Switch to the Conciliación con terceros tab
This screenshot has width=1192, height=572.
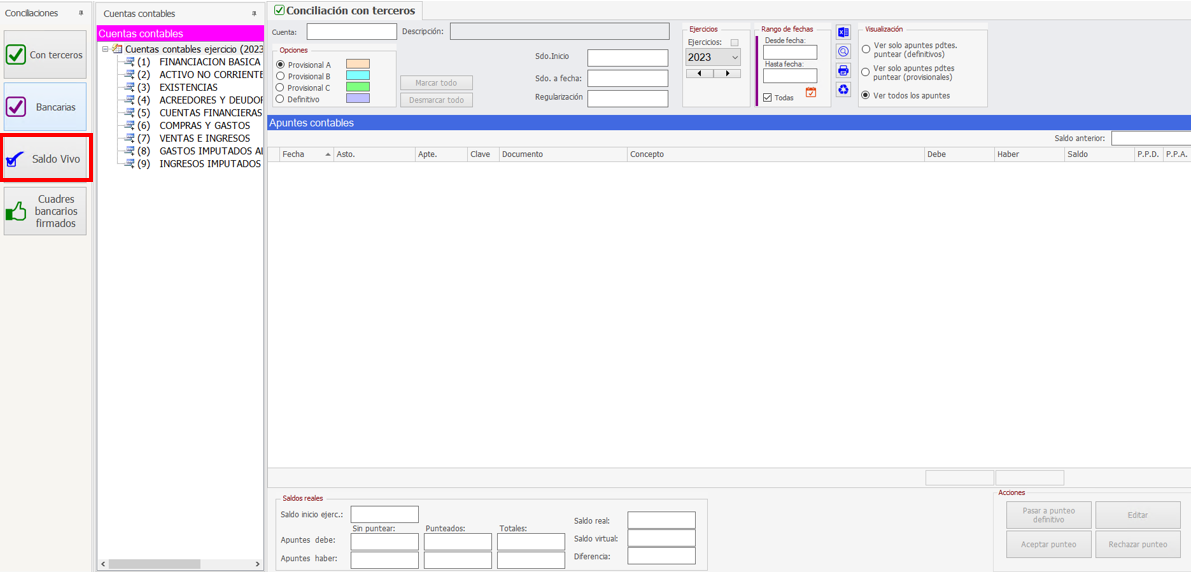345,10
